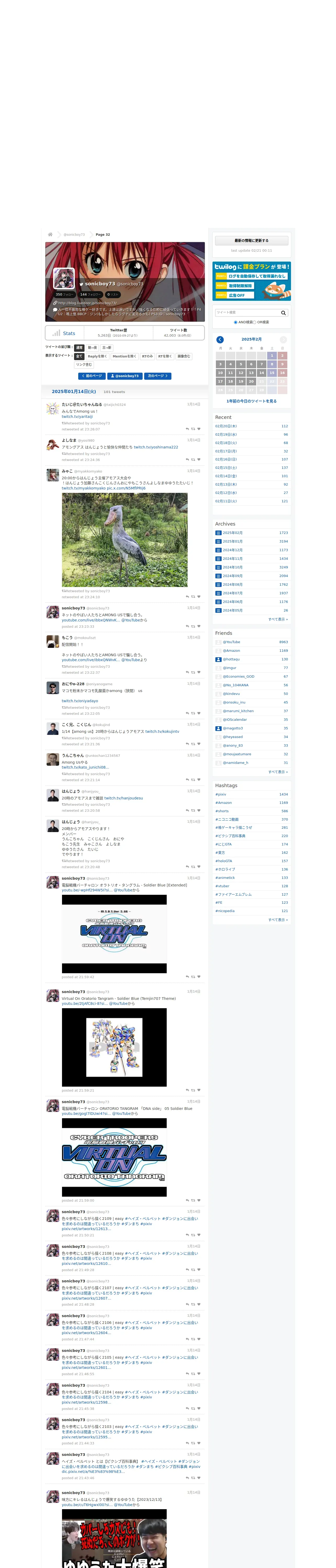Viewport: 336px width, 1568px height.
Task: Expand Friends with すべて表示 link
Action: point(278,772)
